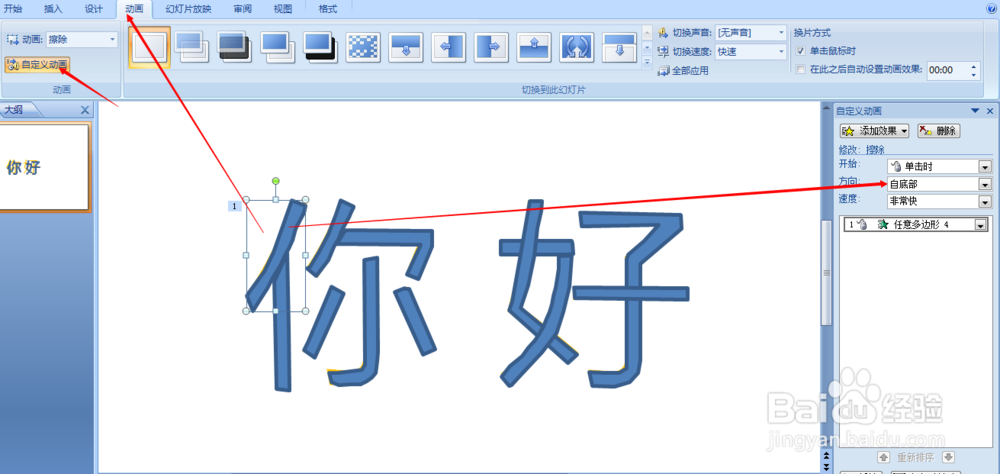The height and width of the screenshot is (474, 1000).
Task: Apply the checkerboard Dissolve transition
Action: point(364,48)
